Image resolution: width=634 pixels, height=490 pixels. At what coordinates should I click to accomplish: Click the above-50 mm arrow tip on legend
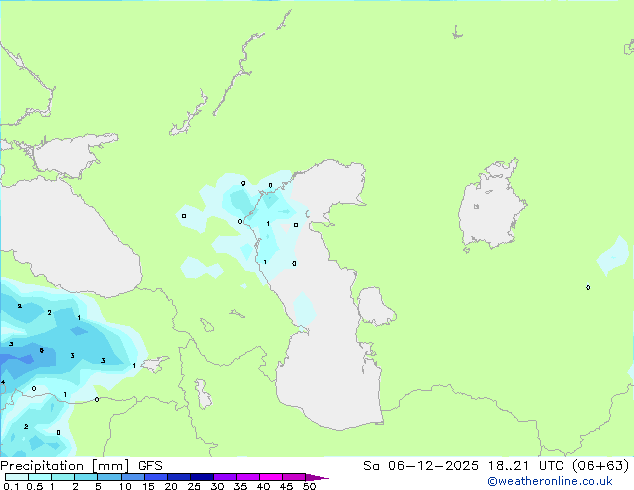[x=317, y=477]
